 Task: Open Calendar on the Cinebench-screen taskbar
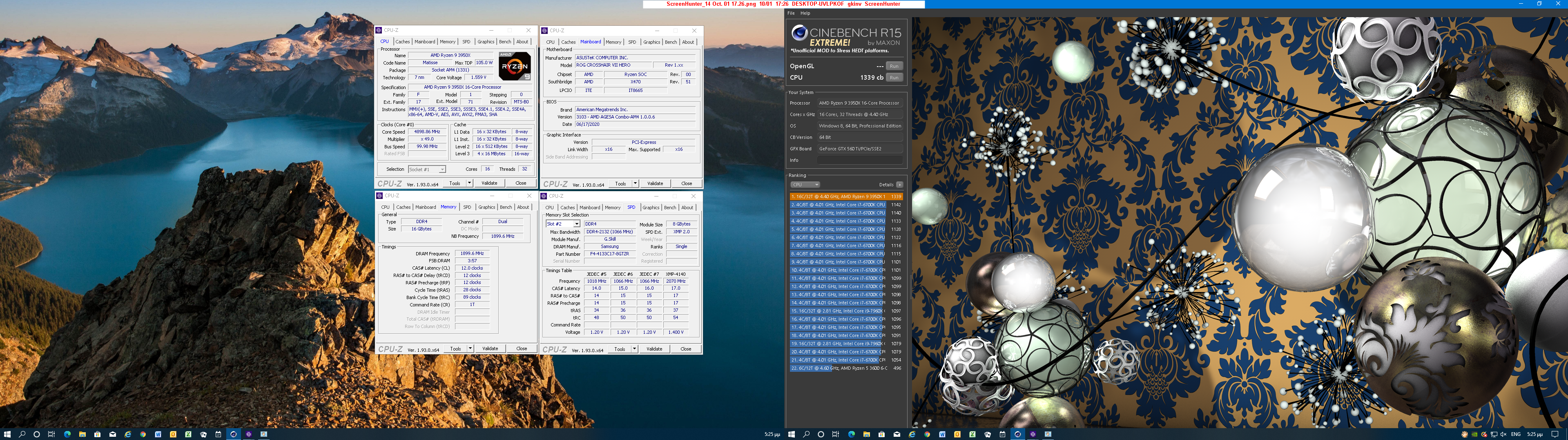1003,435
